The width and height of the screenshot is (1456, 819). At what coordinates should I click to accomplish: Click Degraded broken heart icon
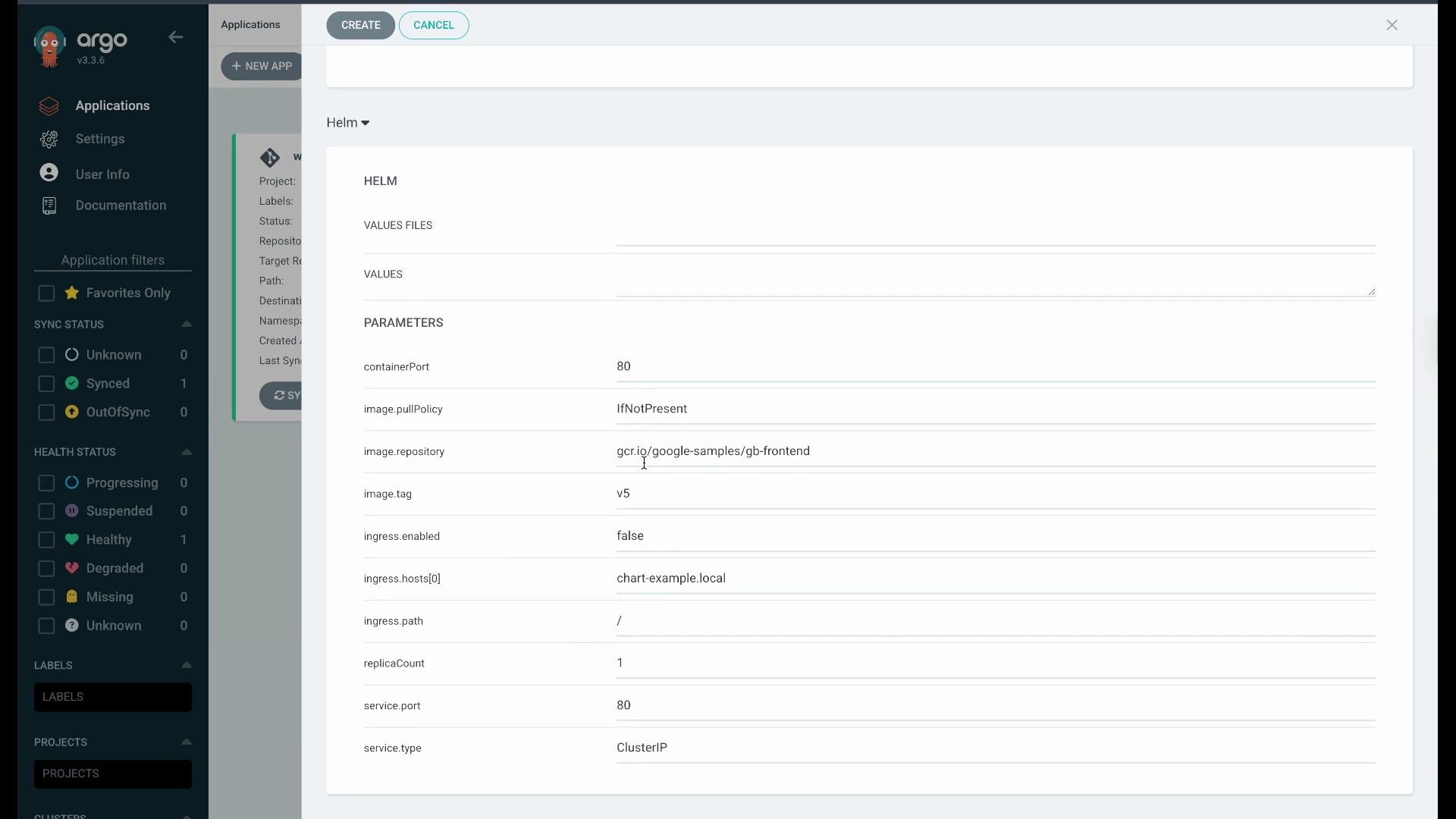[72, 569]
